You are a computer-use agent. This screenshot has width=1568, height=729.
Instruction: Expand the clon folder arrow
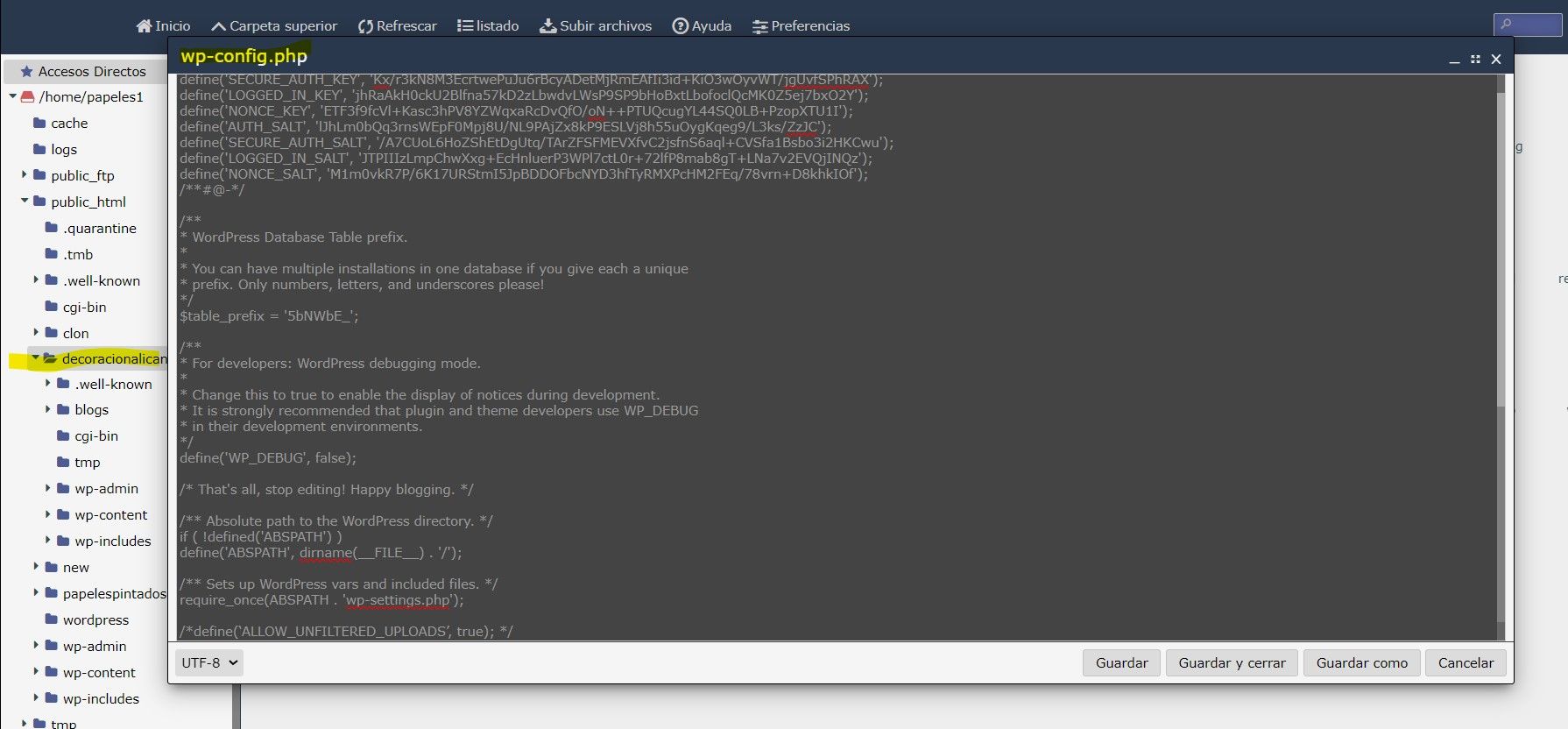36,332
